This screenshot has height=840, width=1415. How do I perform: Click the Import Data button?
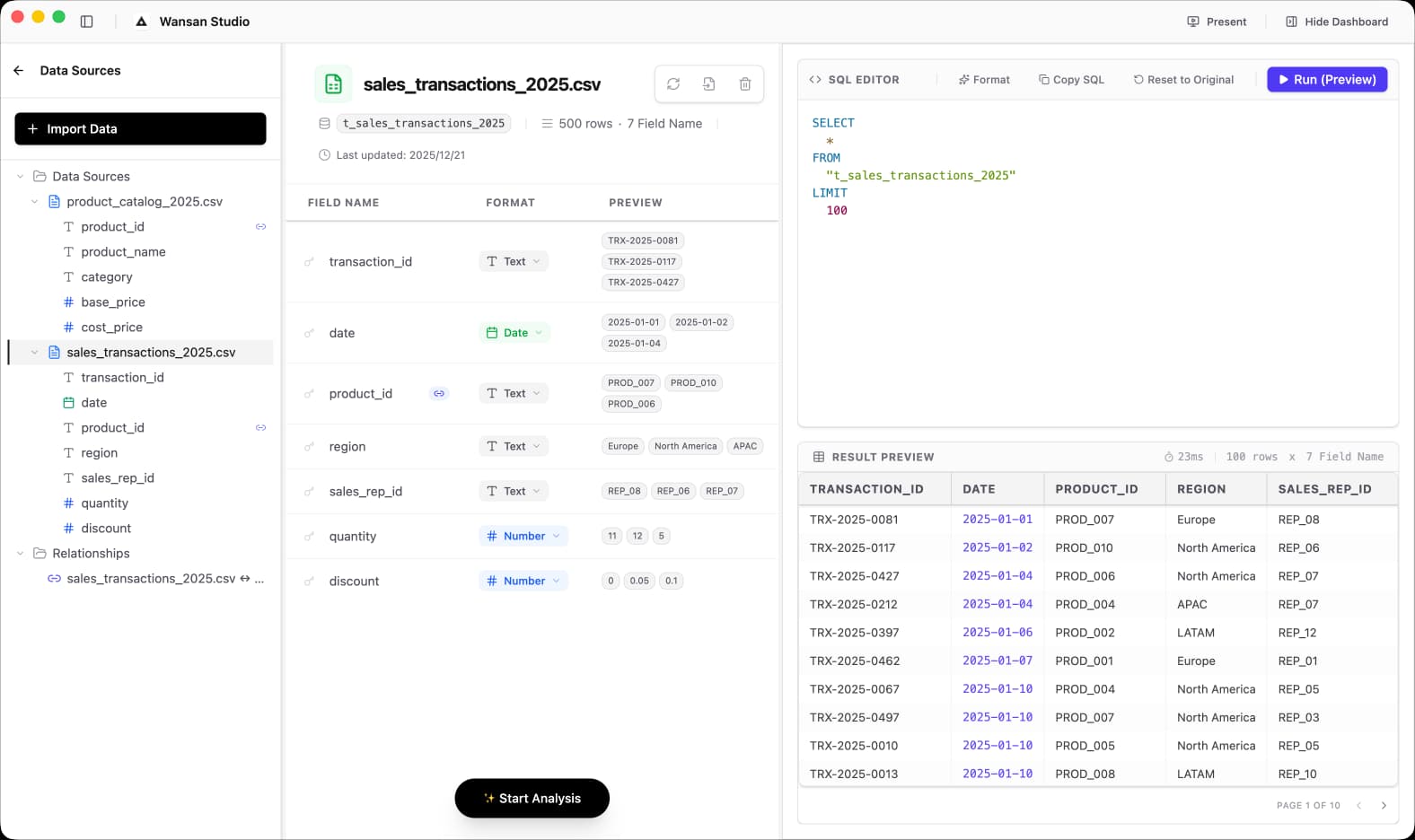click(x=140, y=128)
